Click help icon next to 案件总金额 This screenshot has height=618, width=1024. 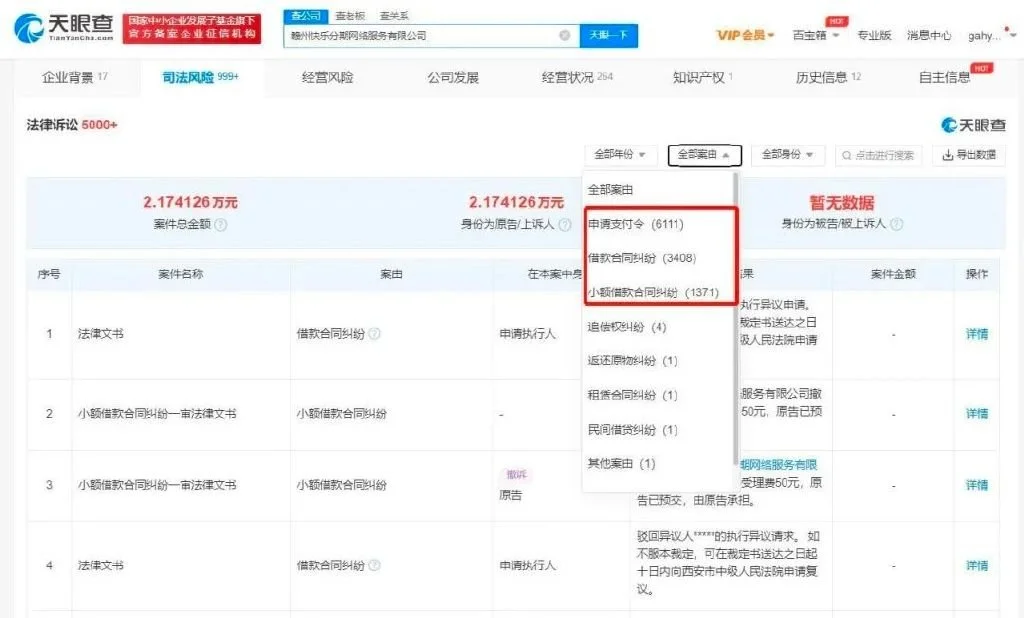point(221,225)
